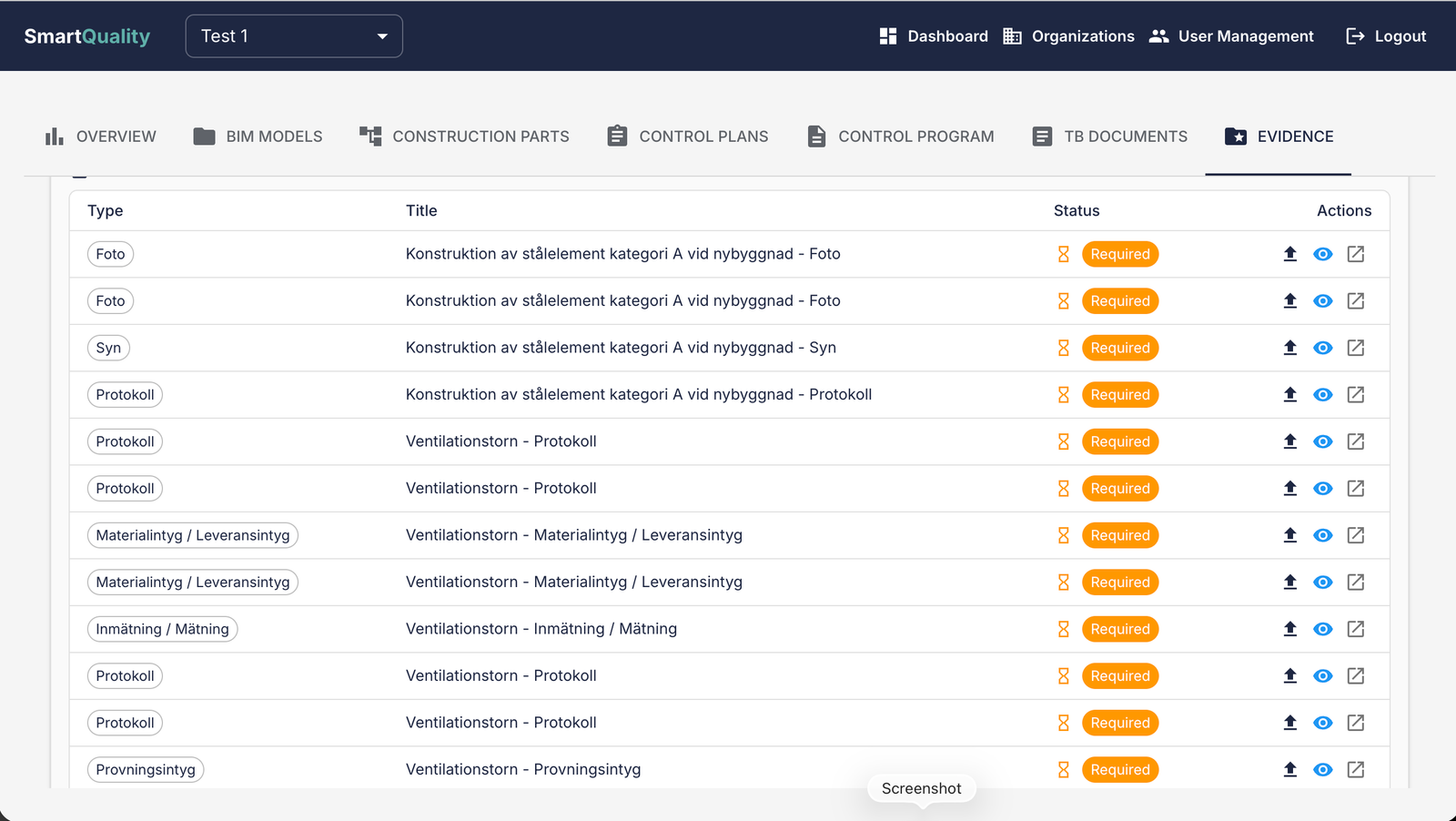This screenshot has width=1456, height=821.
Task: Switch to the TB Documents tab
Action: [1110, 137]
